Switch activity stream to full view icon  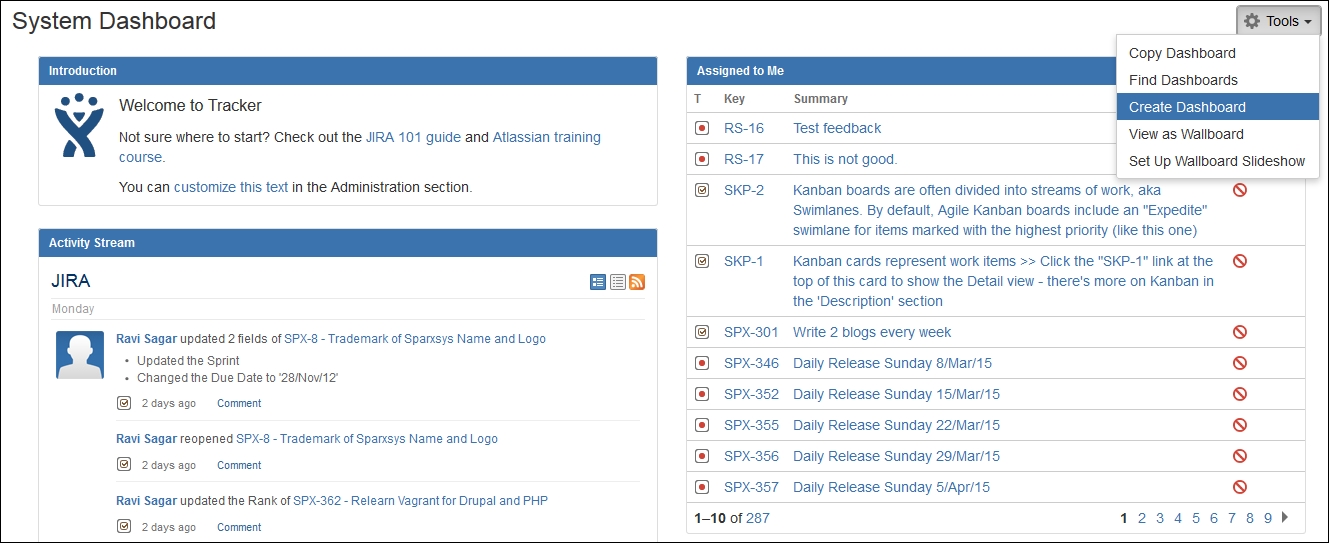pyautogui.click(x=598, y=282)
